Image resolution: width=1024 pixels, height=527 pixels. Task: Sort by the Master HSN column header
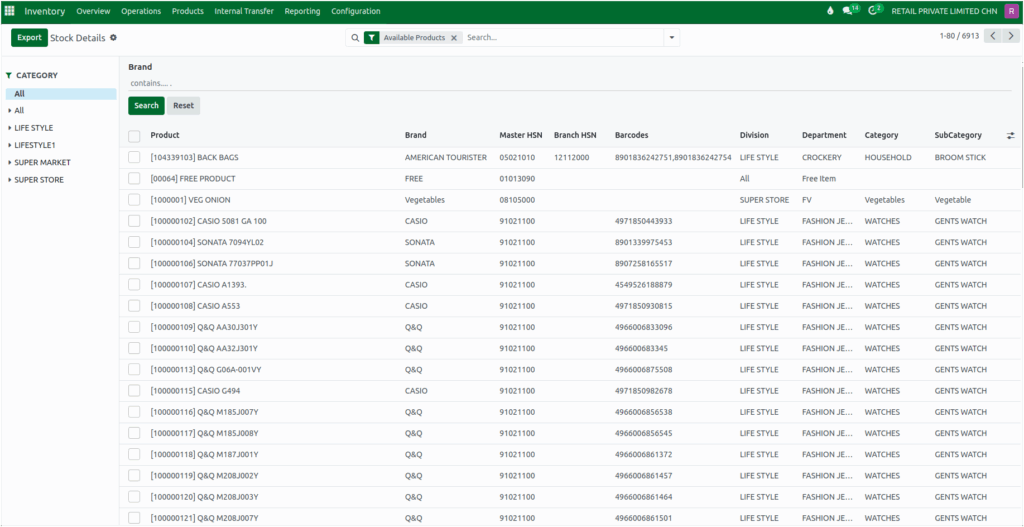click(520, 135)
